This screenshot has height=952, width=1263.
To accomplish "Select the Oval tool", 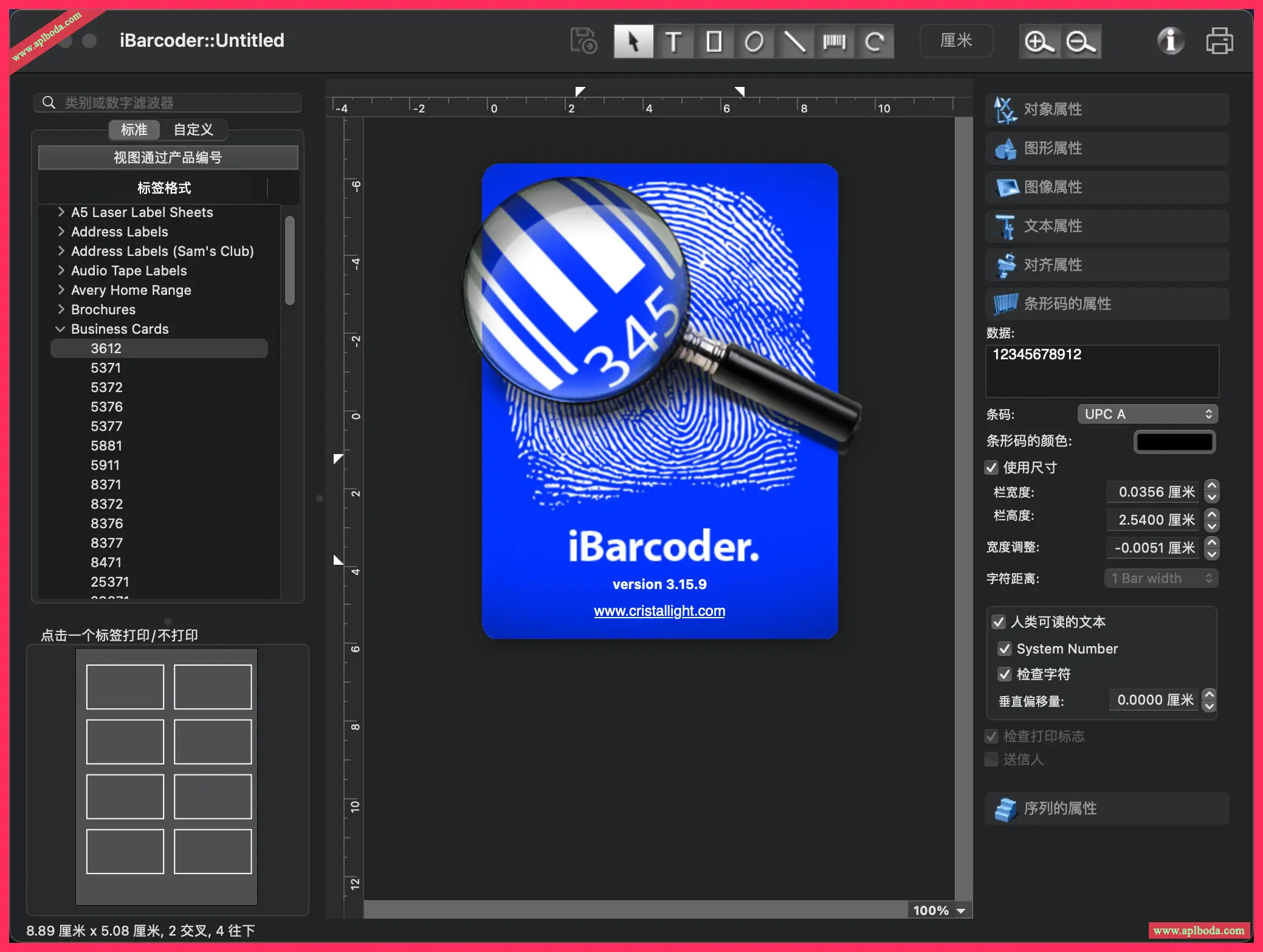I will click(x=754, y=41).
